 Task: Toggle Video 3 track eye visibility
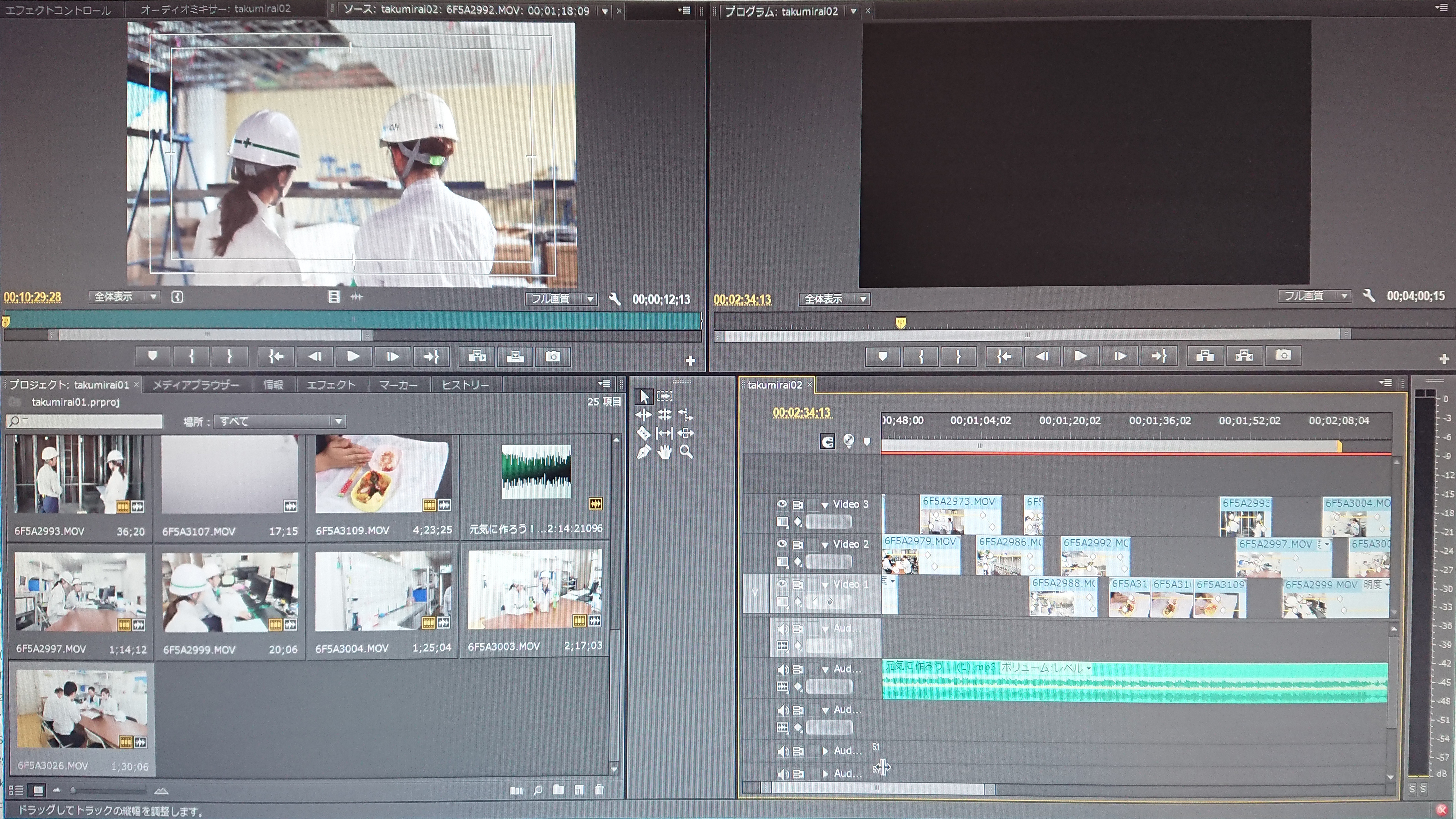(782, 504)
